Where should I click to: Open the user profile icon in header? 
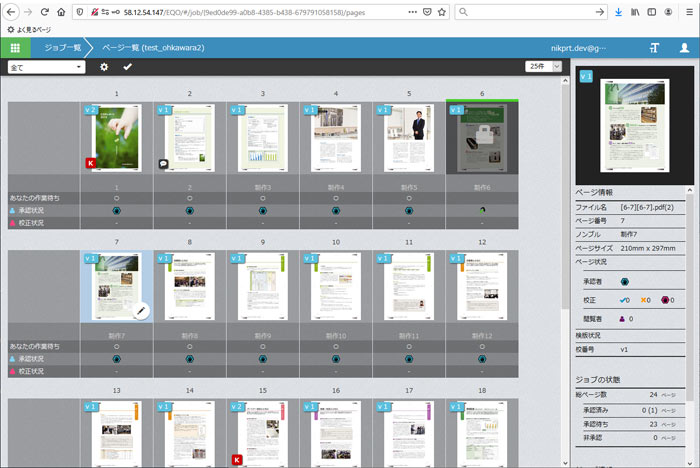pos(685,48)
